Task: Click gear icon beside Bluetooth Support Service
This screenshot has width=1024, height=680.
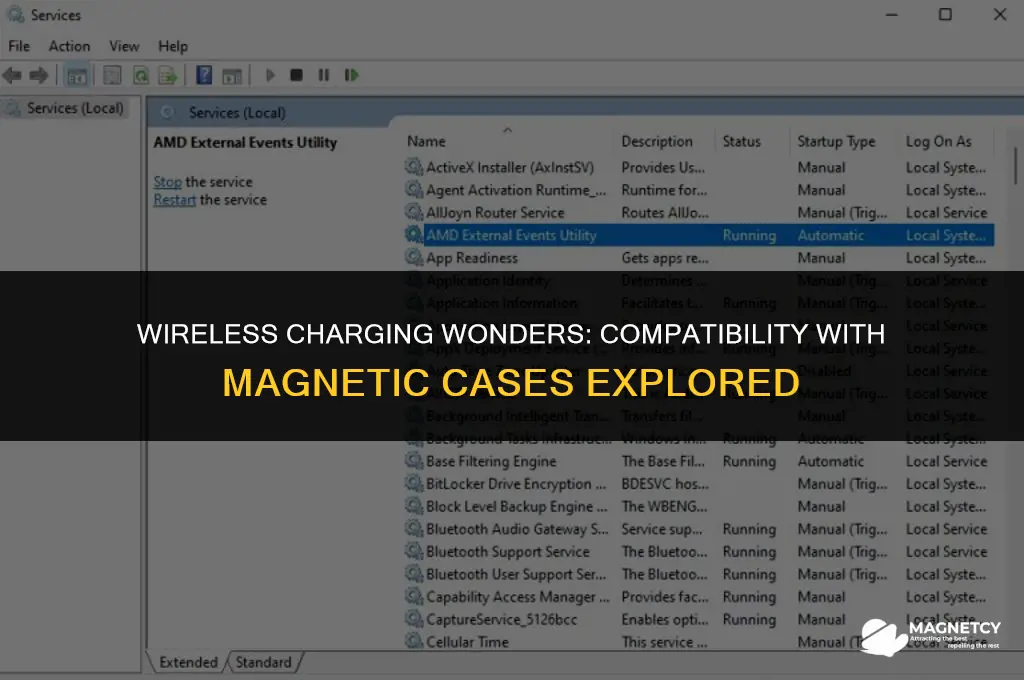Action: point(413,551)
